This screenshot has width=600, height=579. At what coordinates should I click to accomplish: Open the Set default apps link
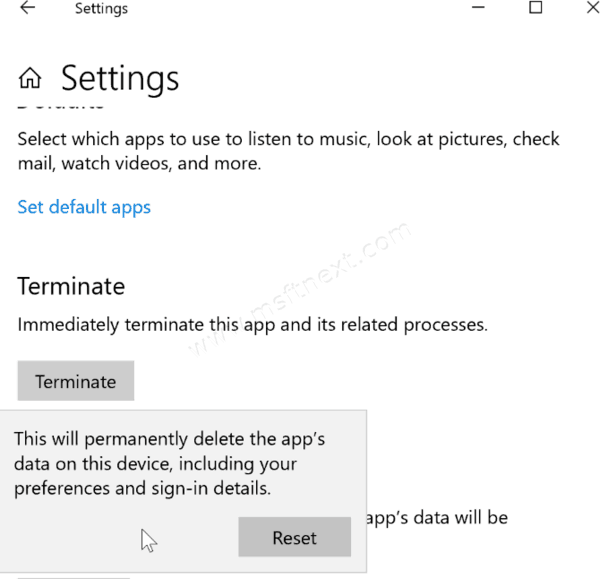(84, 208)
